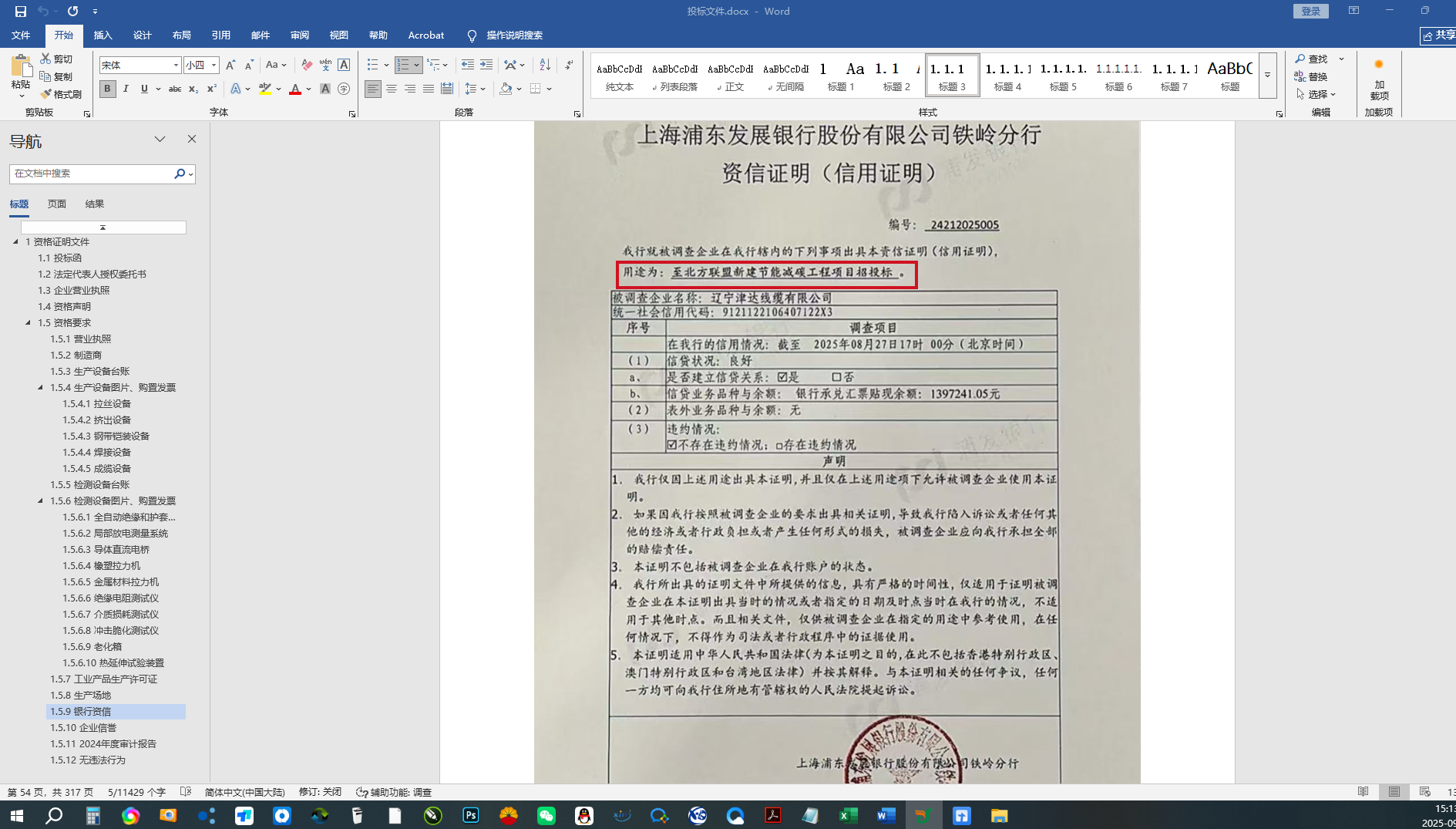The image size is (1456, 829).
Task: Apply superscript formatting
Action: click(x=212, y=89)
